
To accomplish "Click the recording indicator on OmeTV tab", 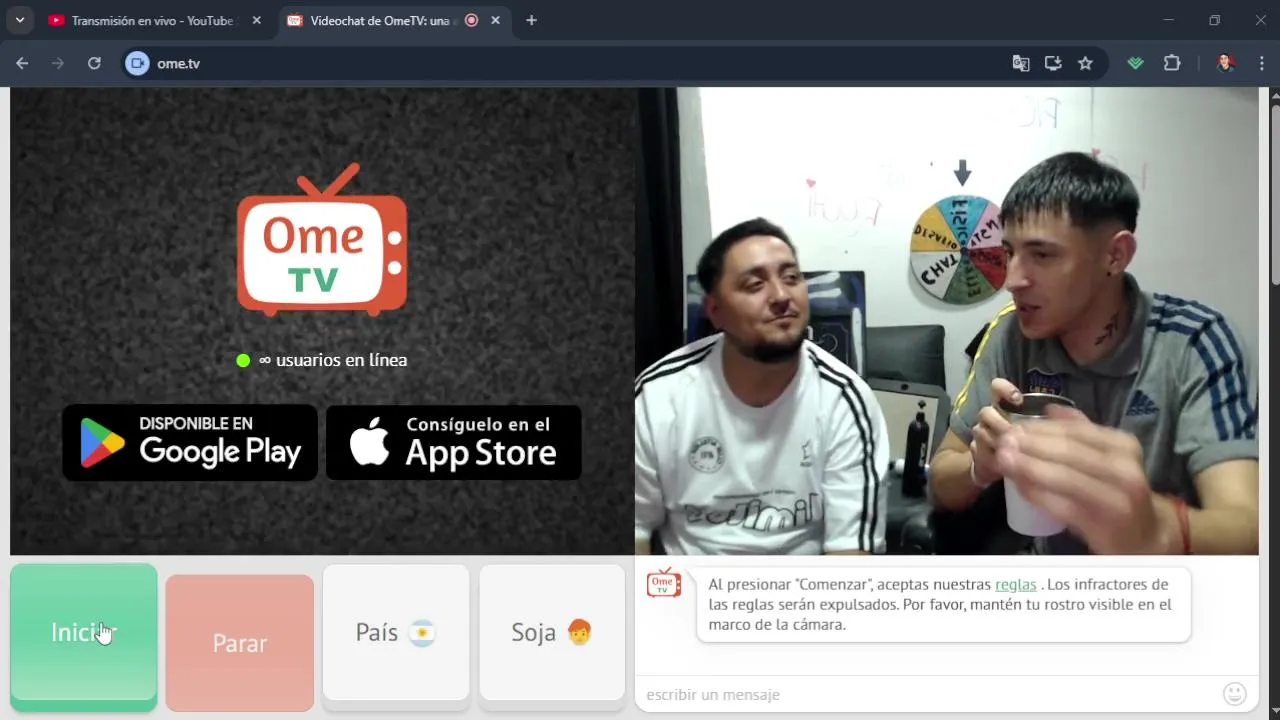I will click(x=471, y=20).
